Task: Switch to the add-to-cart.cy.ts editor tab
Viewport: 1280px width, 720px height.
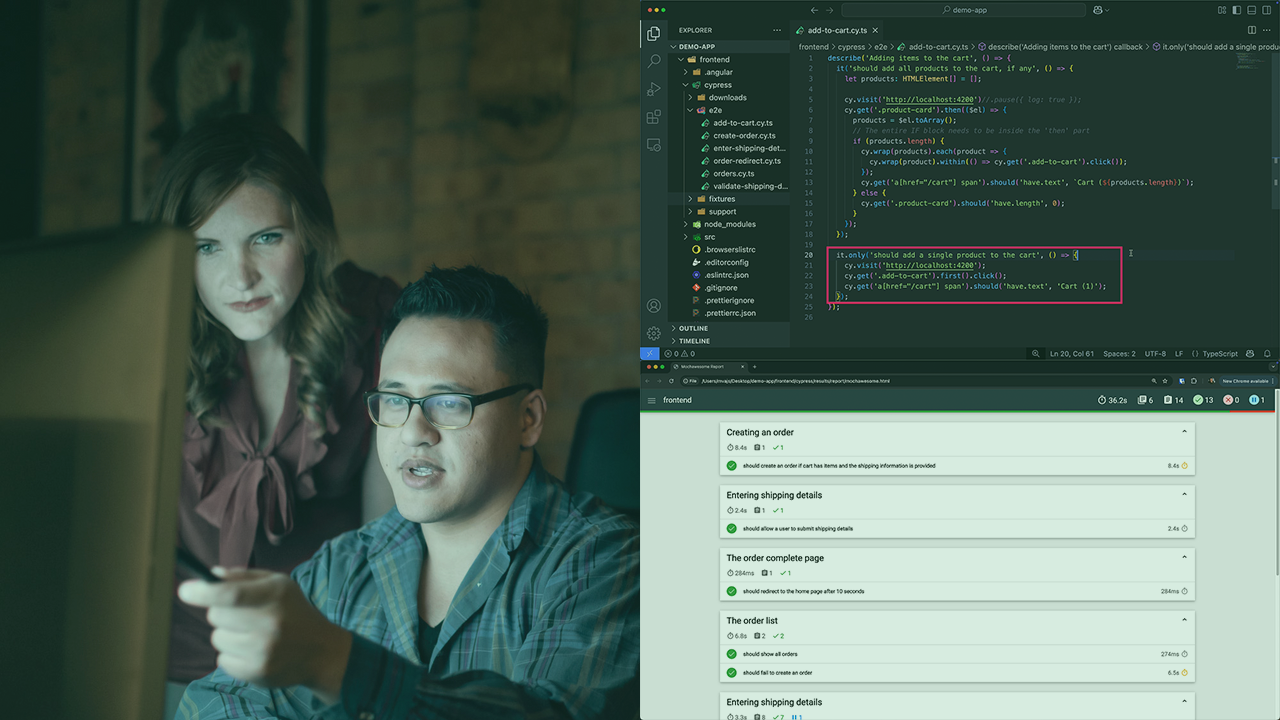Action: point(836,30)
